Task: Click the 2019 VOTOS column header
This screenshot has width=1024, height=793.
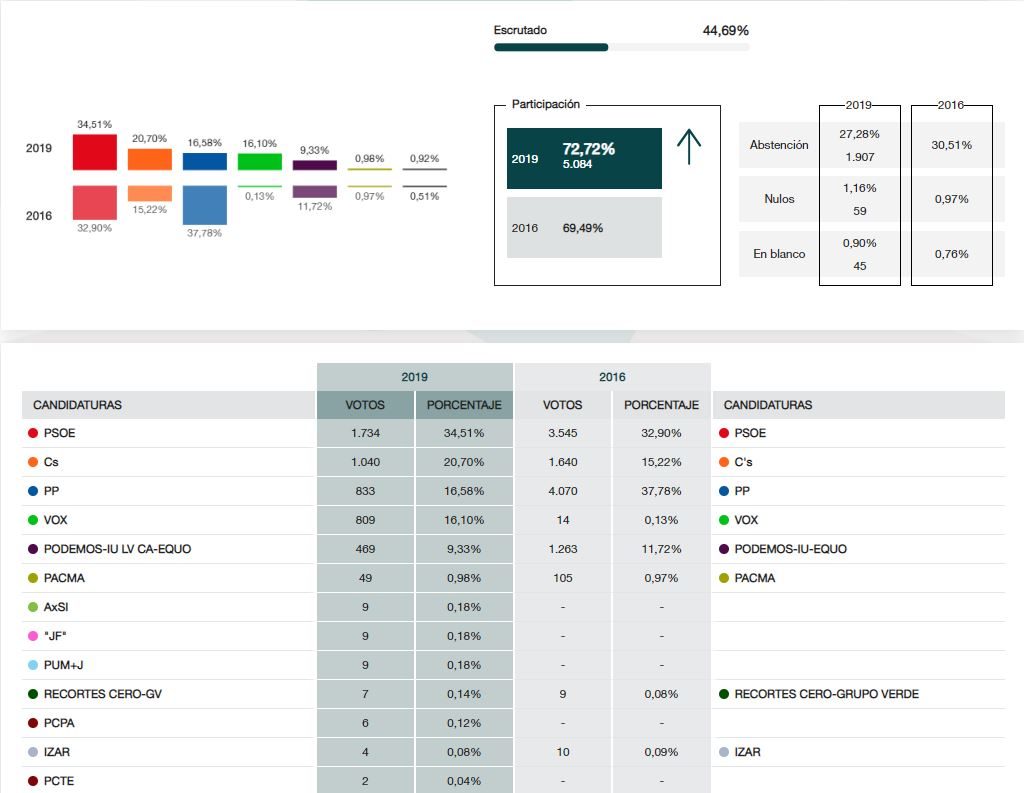Action: (365, 405)
